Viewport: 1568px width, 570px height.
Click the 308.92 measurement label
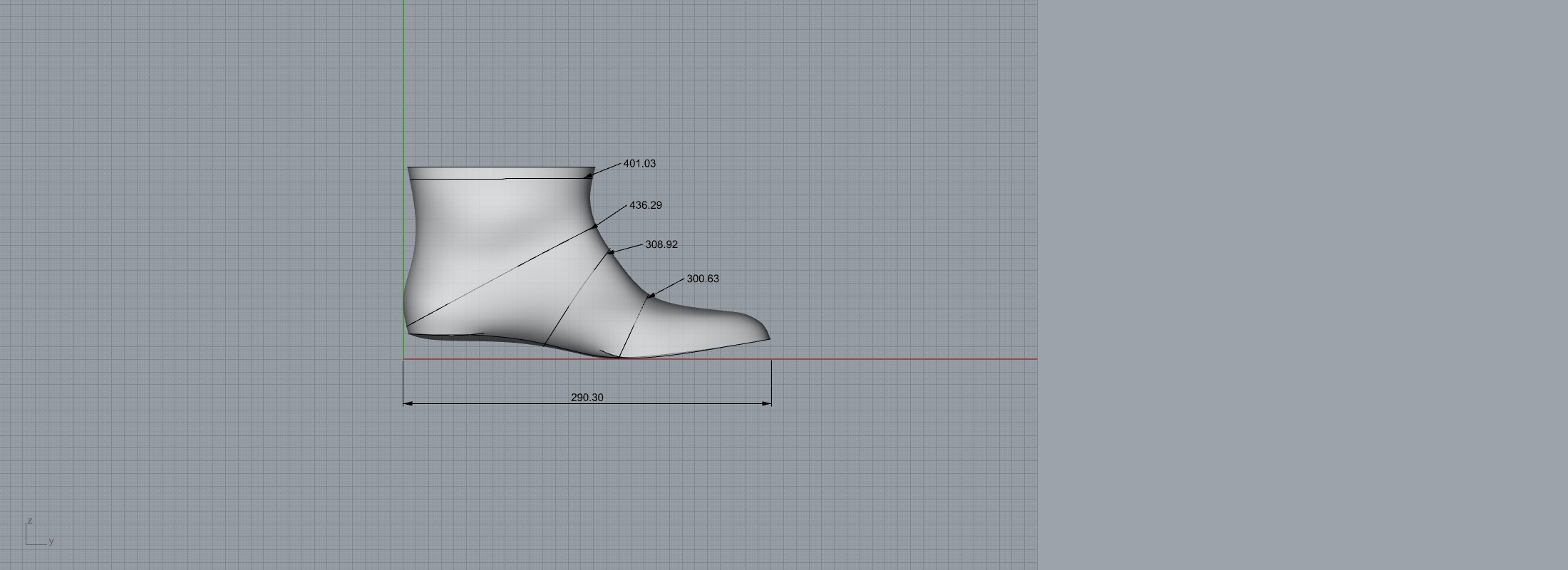point(661,244)
